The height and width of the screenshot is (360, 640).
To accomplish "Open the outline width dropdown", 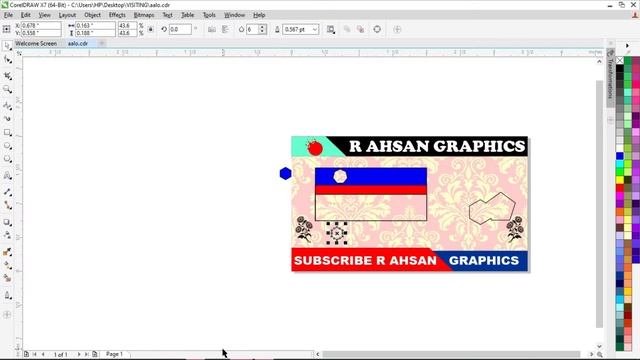I will coord(315,29).
